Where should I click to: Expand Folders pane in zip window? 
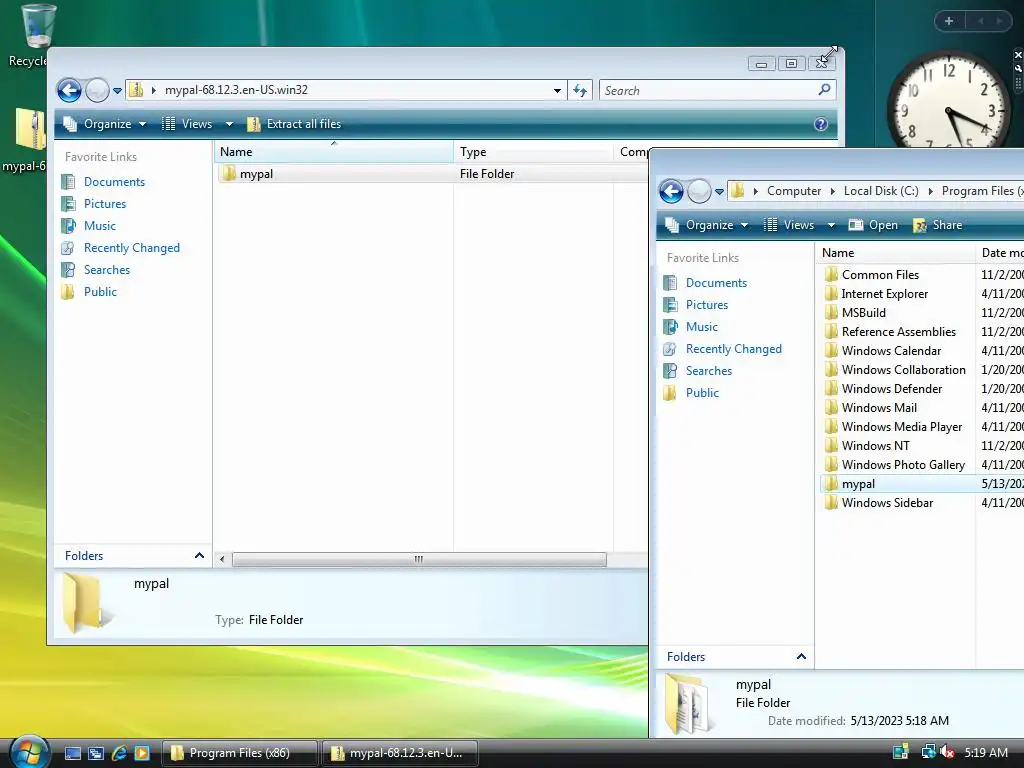click(133, 556)
